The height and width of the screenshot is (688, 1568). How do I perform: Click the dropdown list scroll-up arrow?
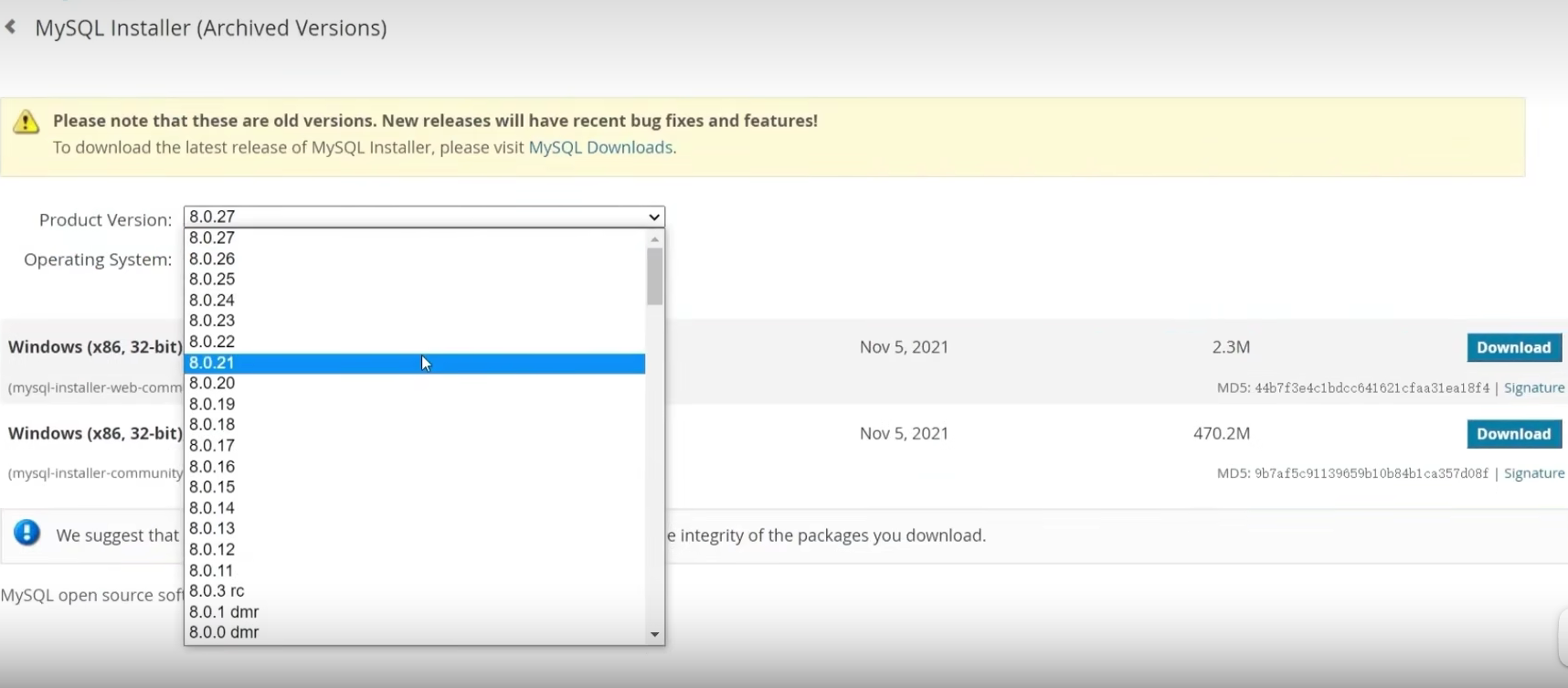654,239
